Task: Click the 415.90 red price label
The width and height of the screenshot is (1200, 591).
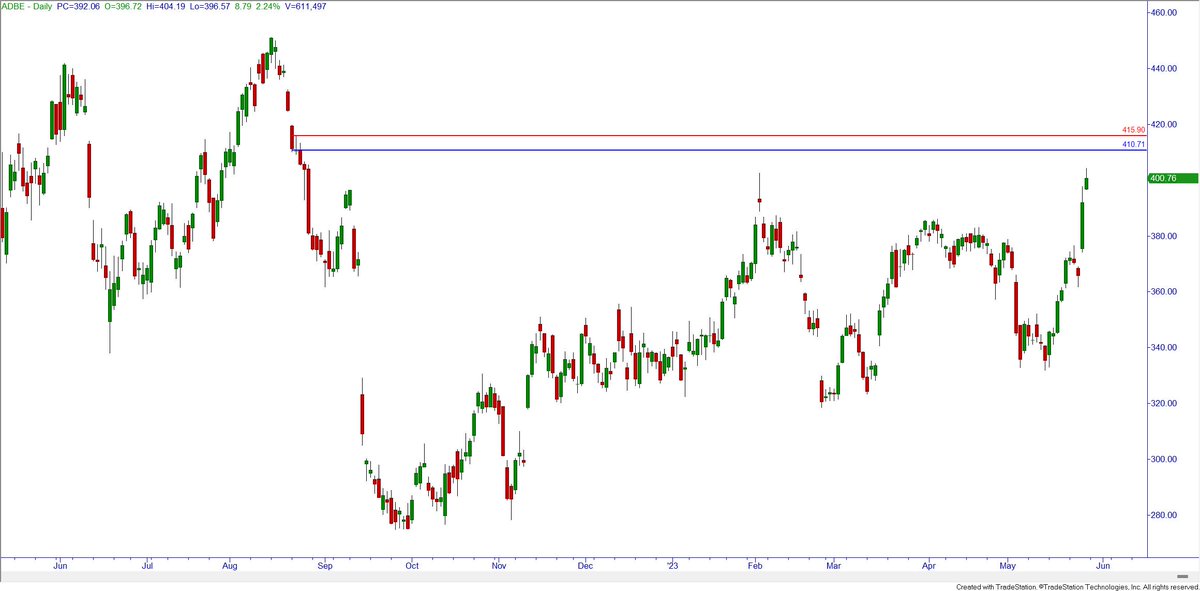Action: [x=1133, y=130]
